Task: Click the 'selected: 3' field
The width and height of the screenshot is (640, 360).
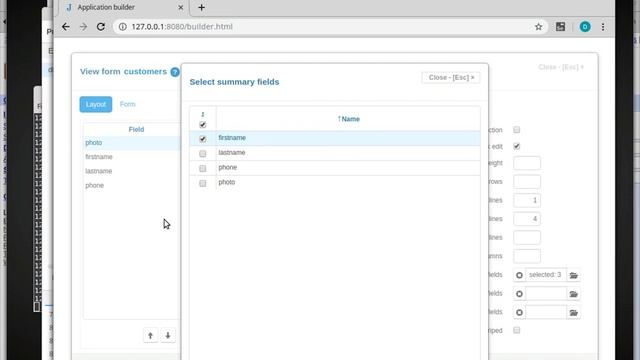Action: pos(546,275)
